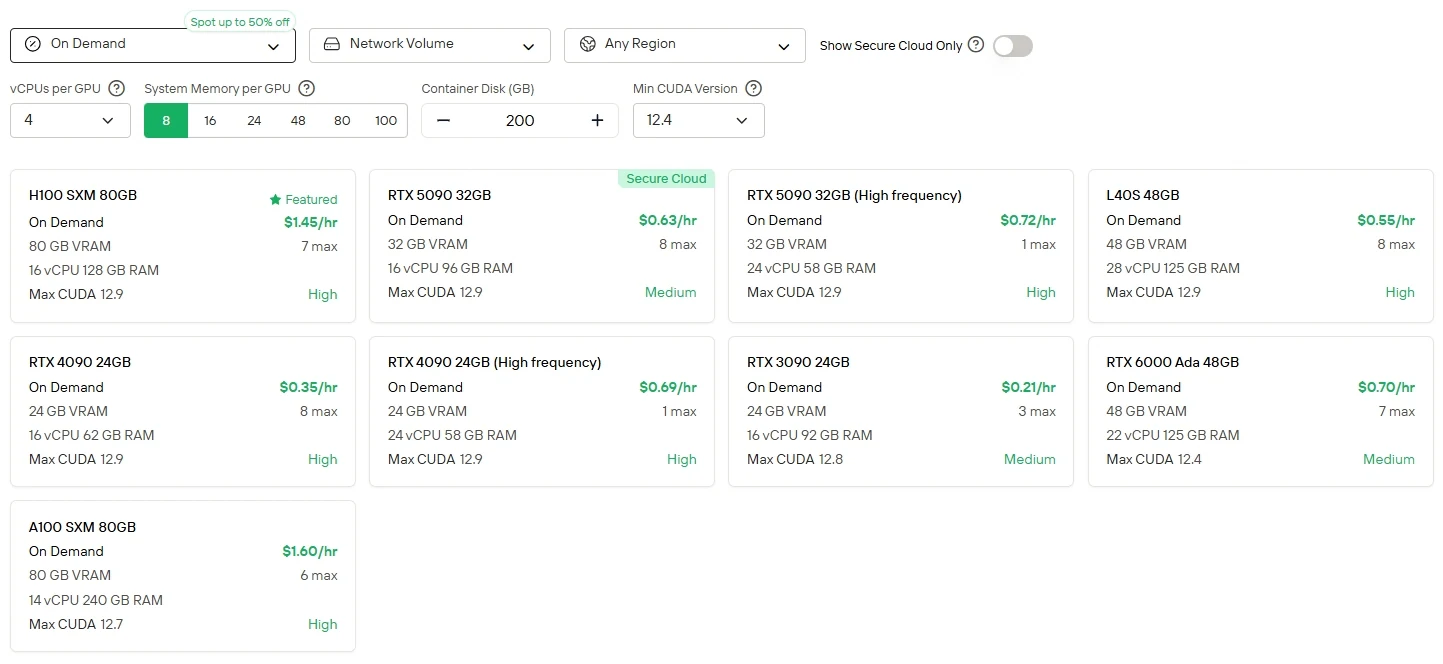Click the help icon next to vCPUs per GPU

click(x=117, y=88)
